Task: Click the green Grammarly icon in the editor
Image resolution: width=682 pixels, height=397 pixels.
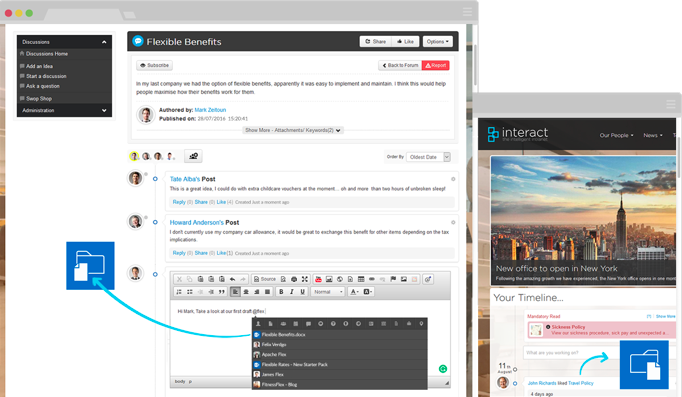Action: 443,369
